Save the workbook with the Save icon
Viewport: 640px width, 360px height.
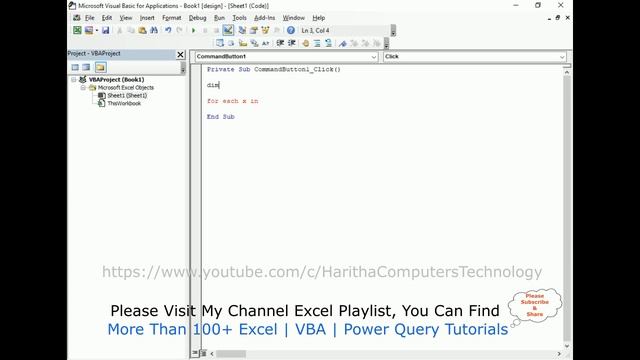click(105, 30)
